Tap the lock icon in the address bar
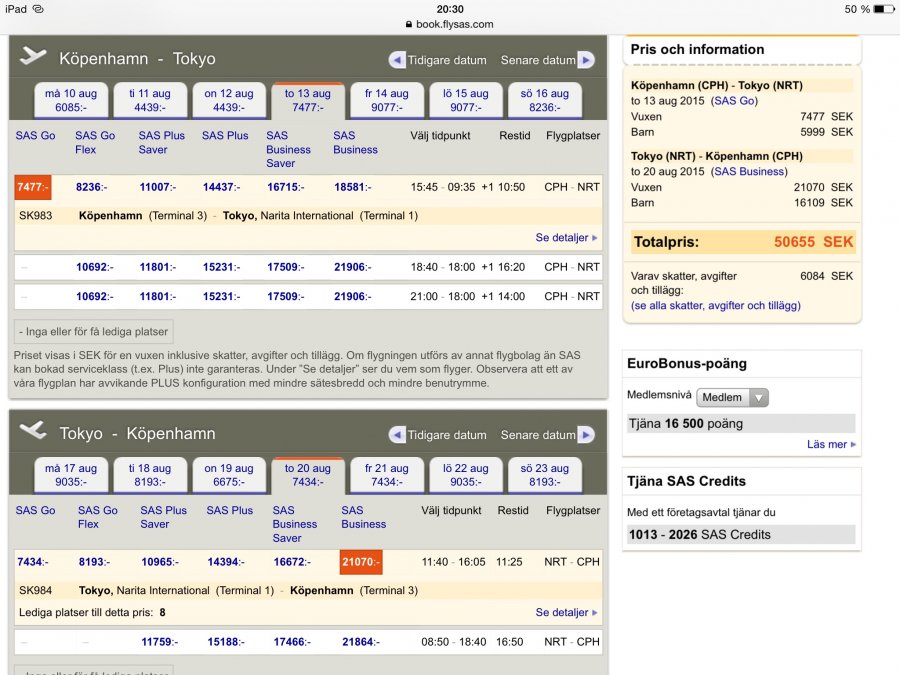Image resolution: width=900 pixels, height=675 pixels. [x=409, y=24]
